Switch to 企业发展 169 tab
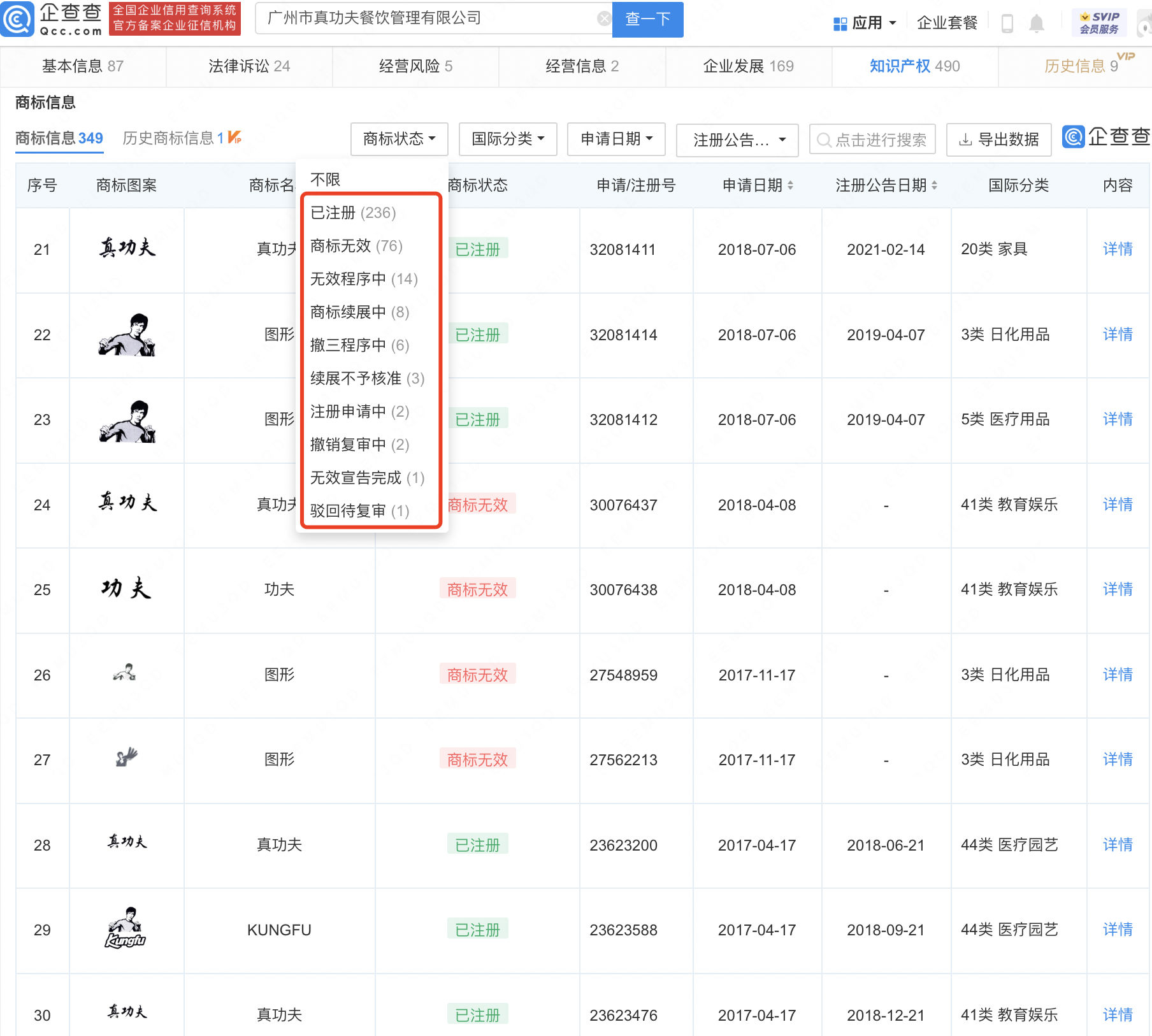The width and height of the screenshot is (1152, 1036). tap(749, 66)
